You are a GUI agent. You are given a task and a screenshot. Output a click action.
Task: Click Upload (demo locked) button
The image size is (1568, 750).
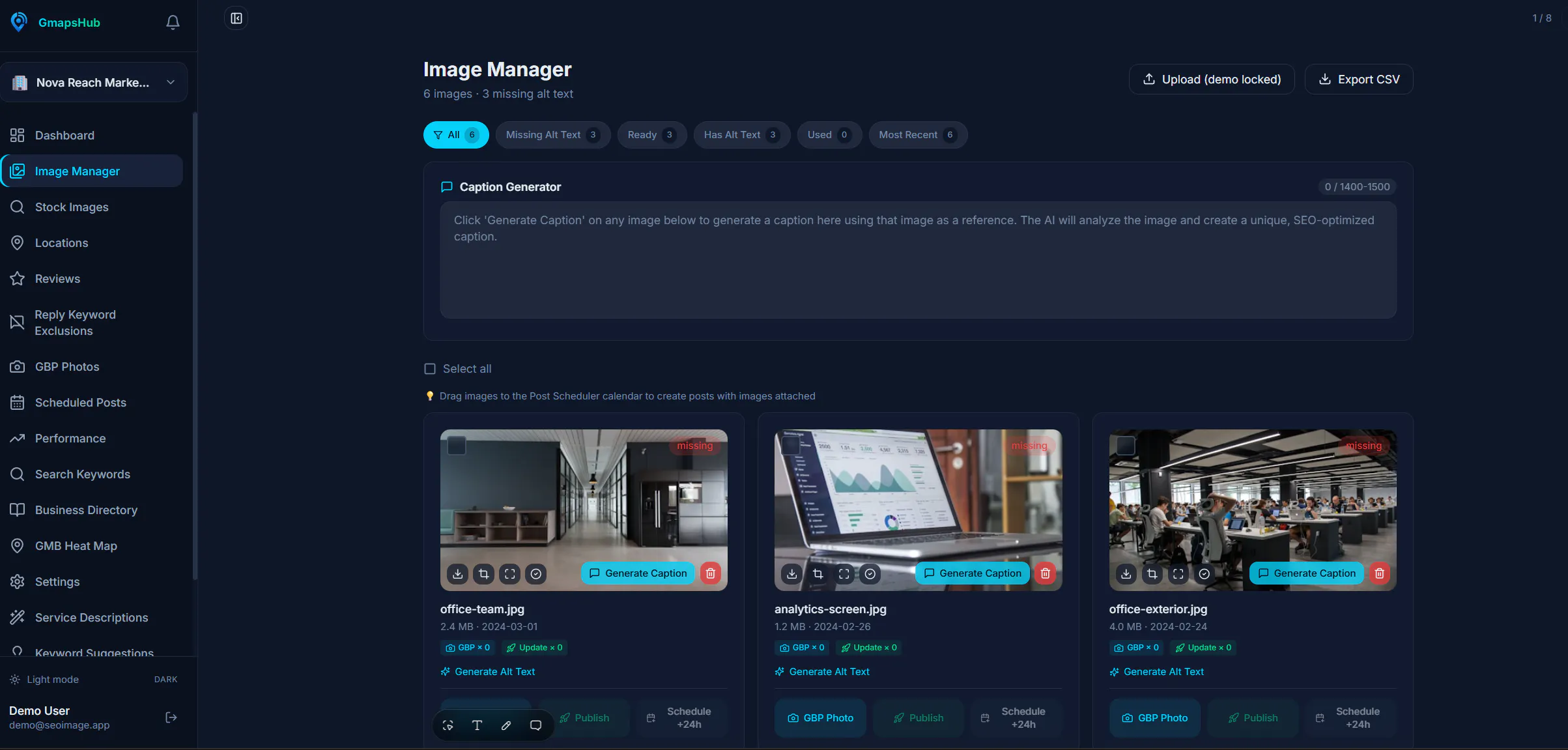coord(1212,79)
